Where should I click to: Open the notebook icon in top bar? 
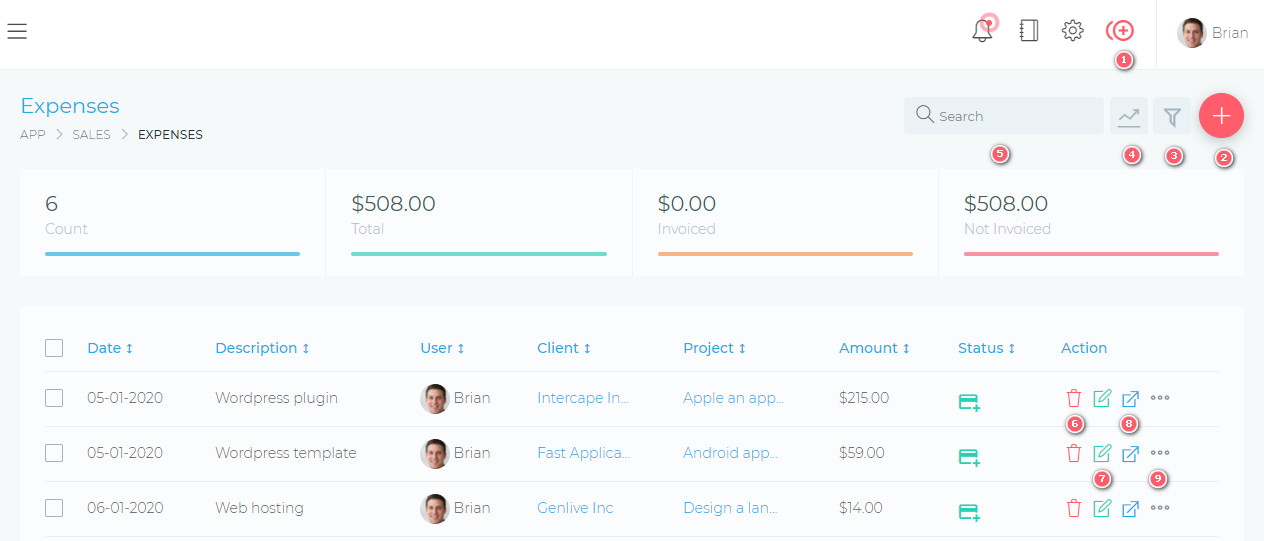pyautogui.click(x=1028, y=31)
